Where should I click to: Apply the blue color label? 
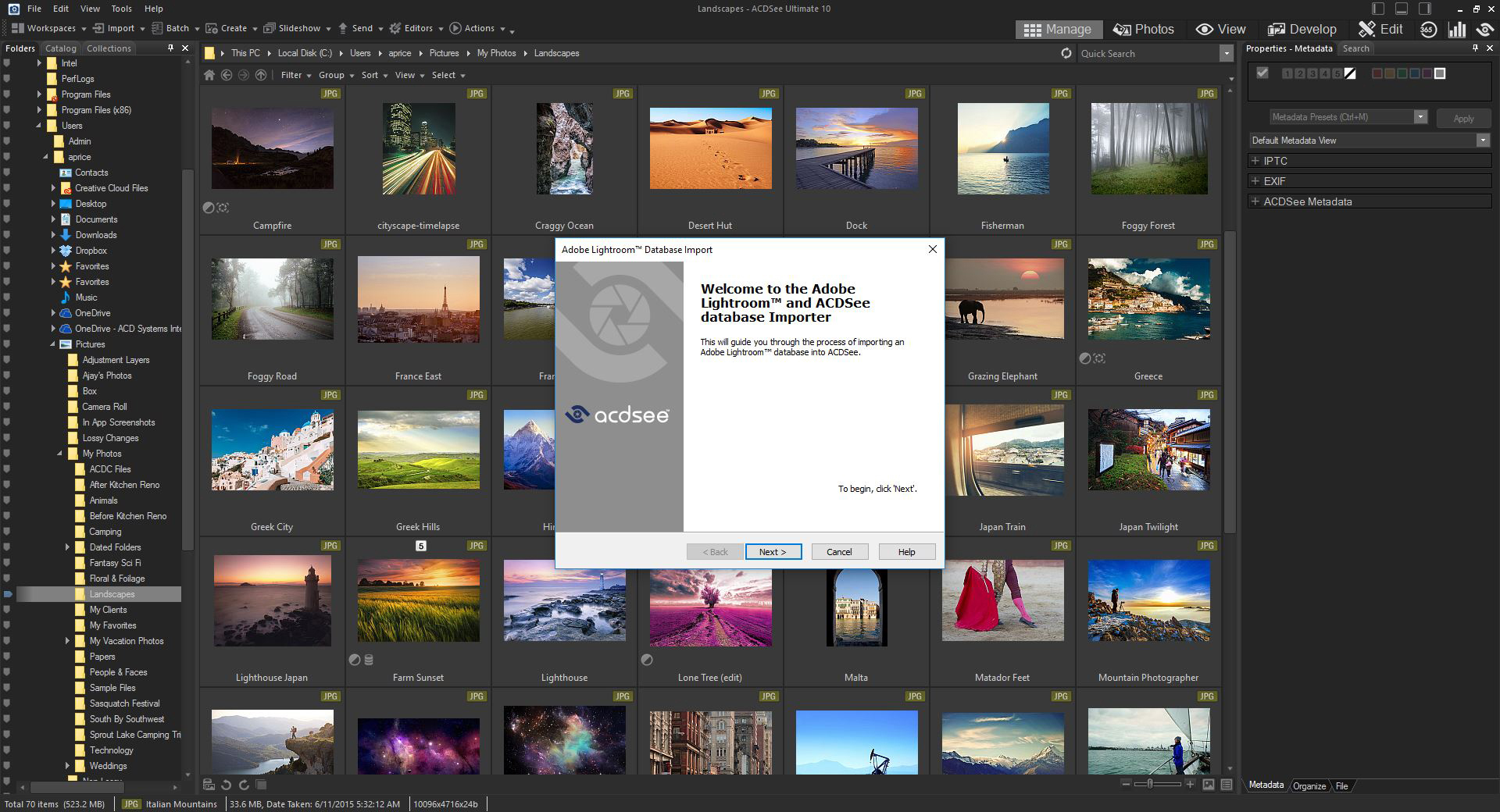pyautogui.click(x=1415, y=73)
